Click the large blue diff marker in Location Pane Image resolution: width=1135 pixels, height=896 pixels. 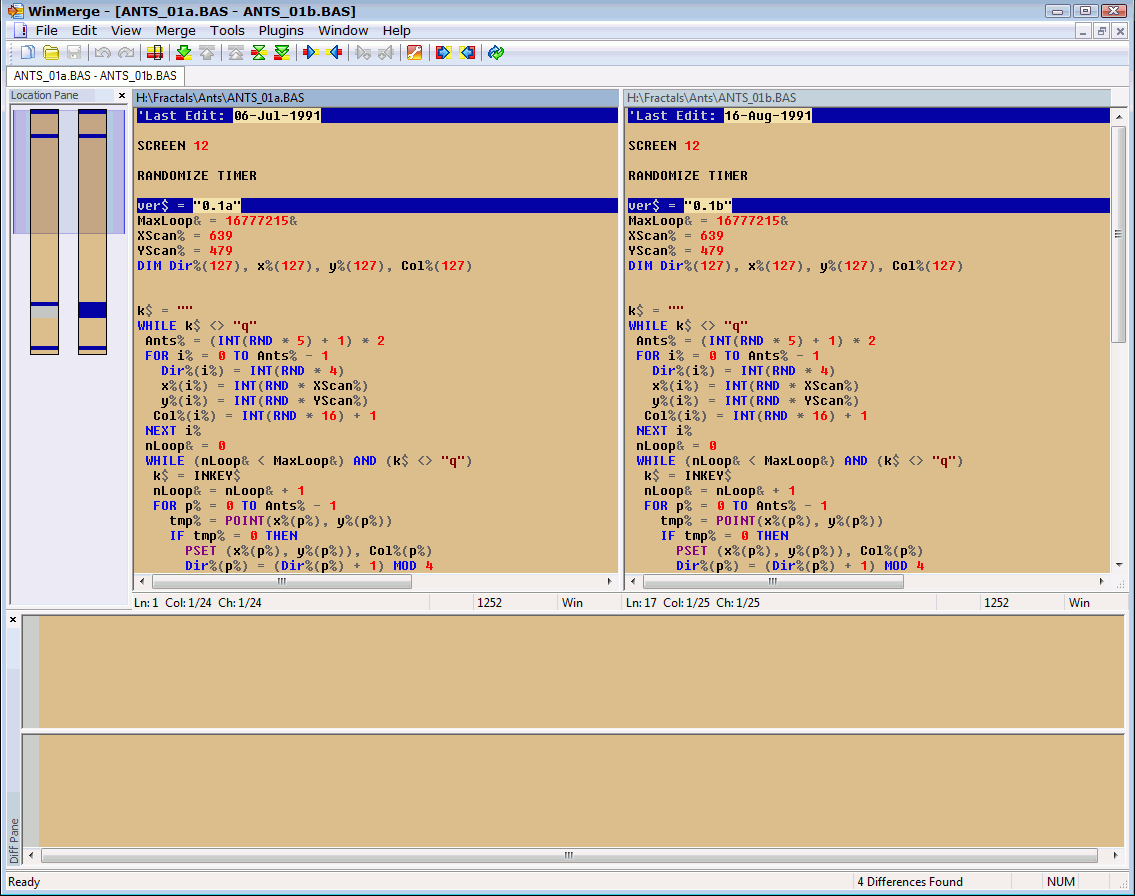(92, 310)
